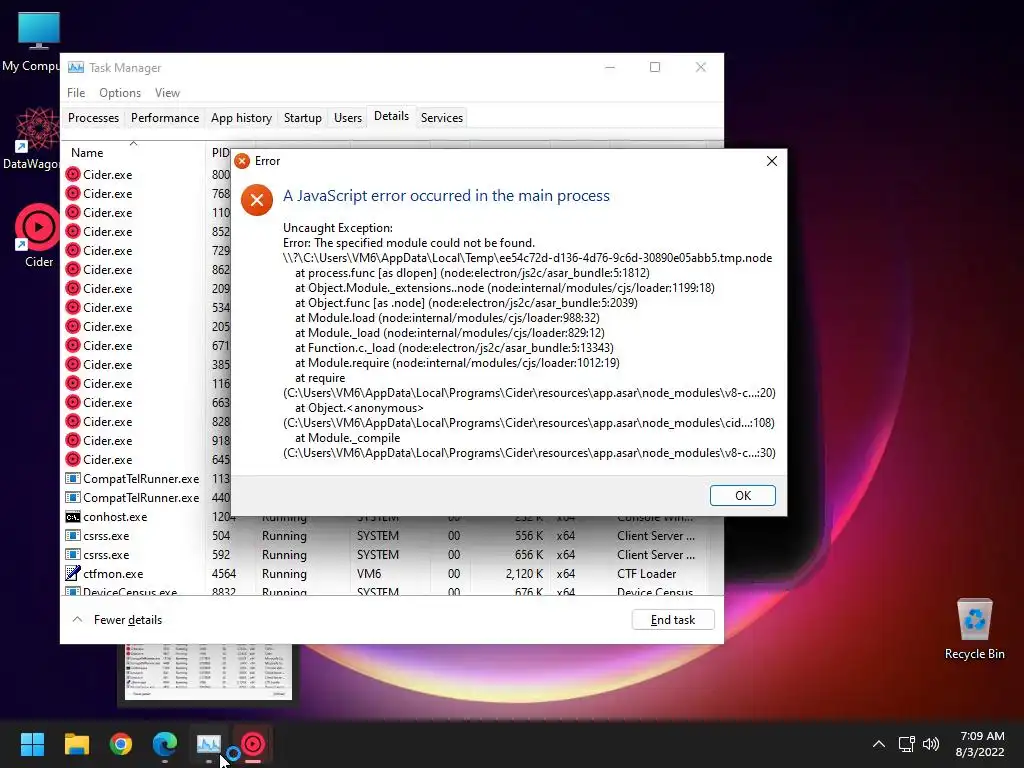Open the clock showing 7:09 AM

click(980, 744)
